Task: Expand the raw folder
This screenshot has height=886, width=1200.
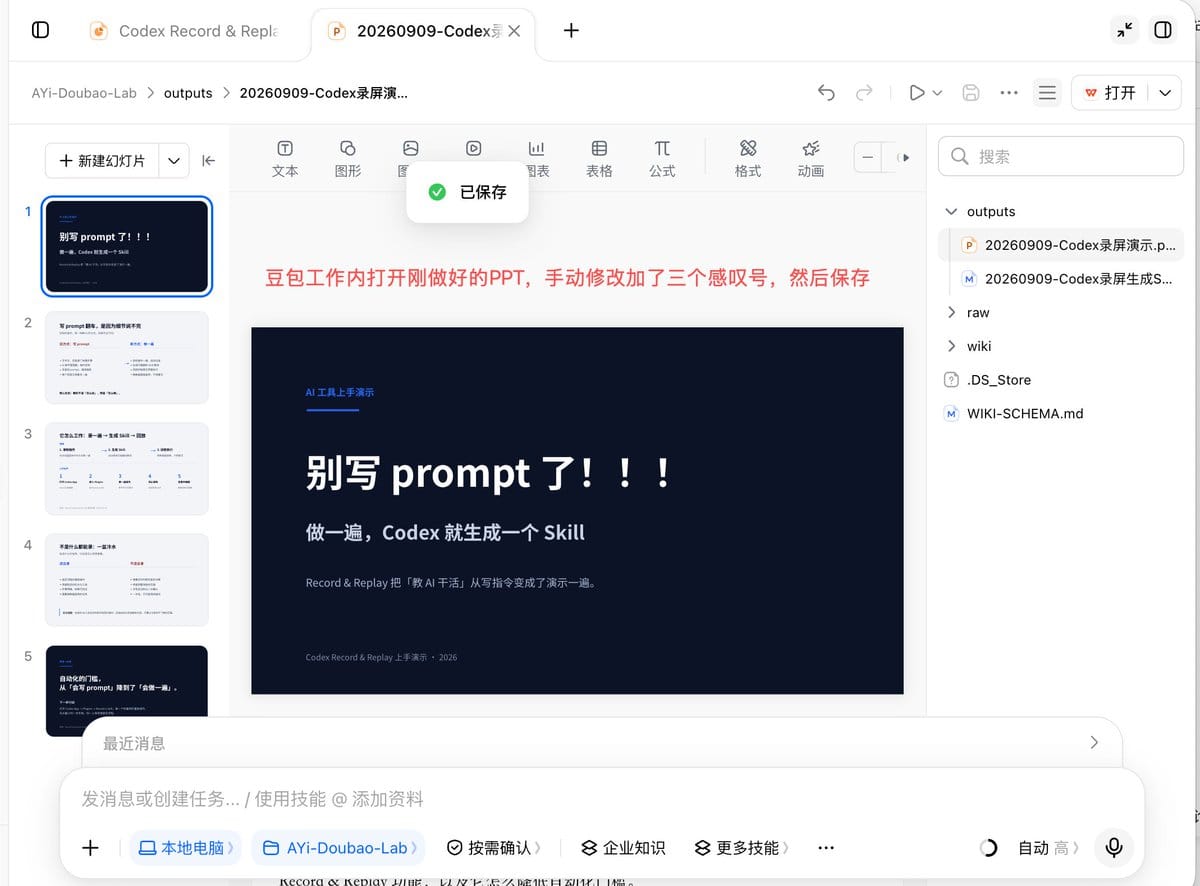Action: click(951, 313)
